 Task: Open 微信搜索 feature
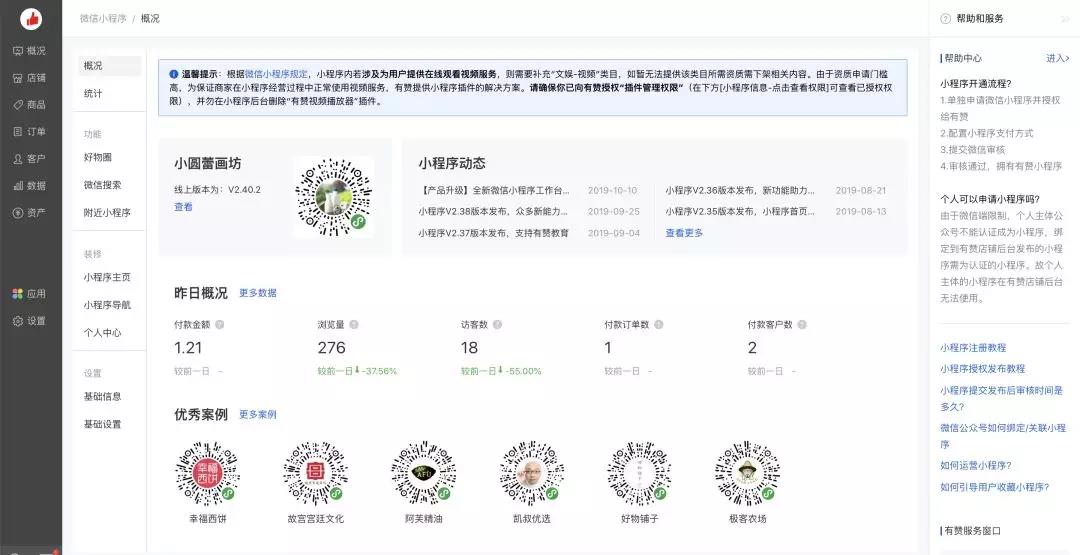click(x=103, y=185)
